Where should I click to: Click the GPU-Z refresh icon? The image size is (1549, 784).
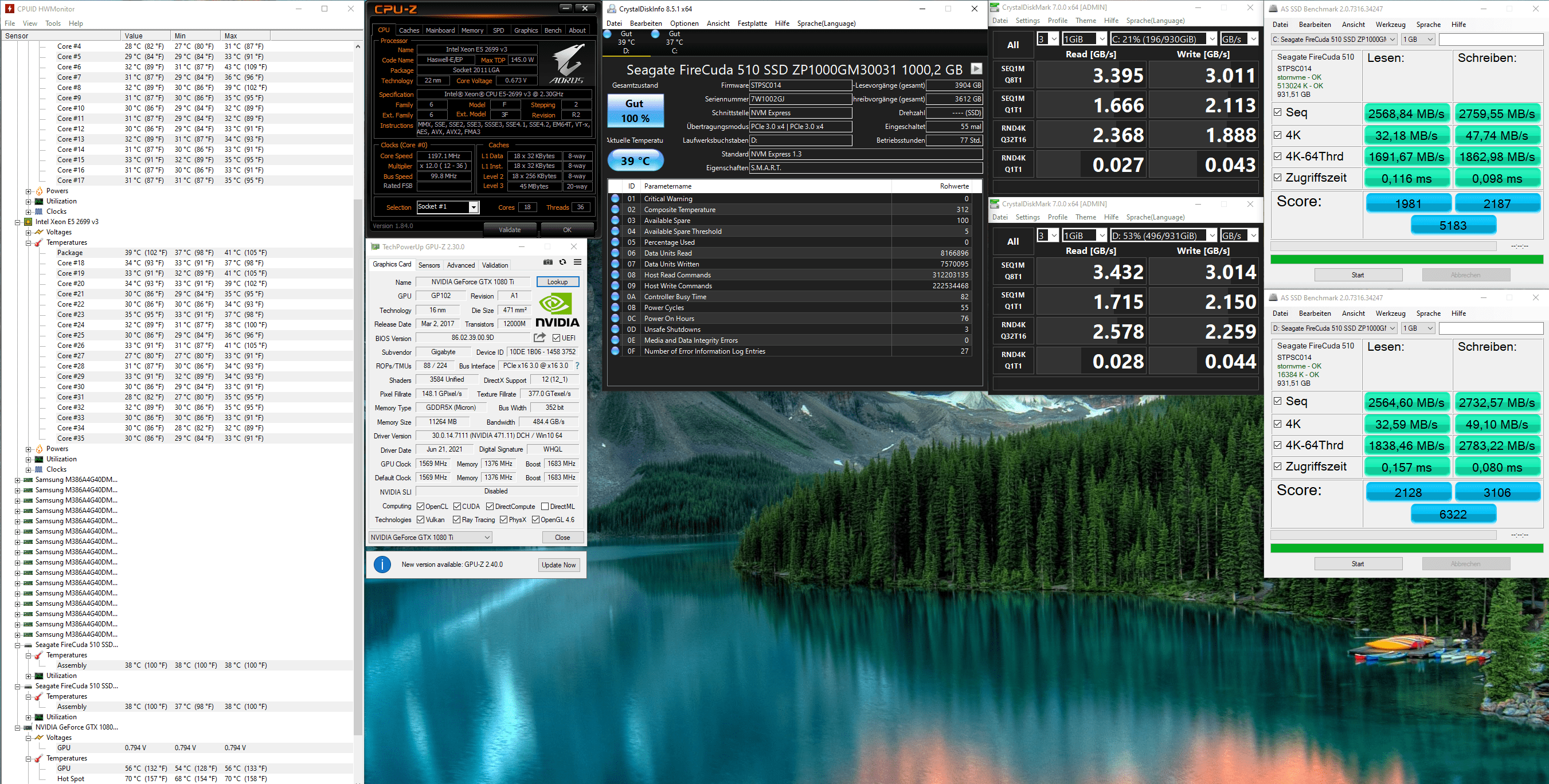pyautogui.click(x=563, y=262)
